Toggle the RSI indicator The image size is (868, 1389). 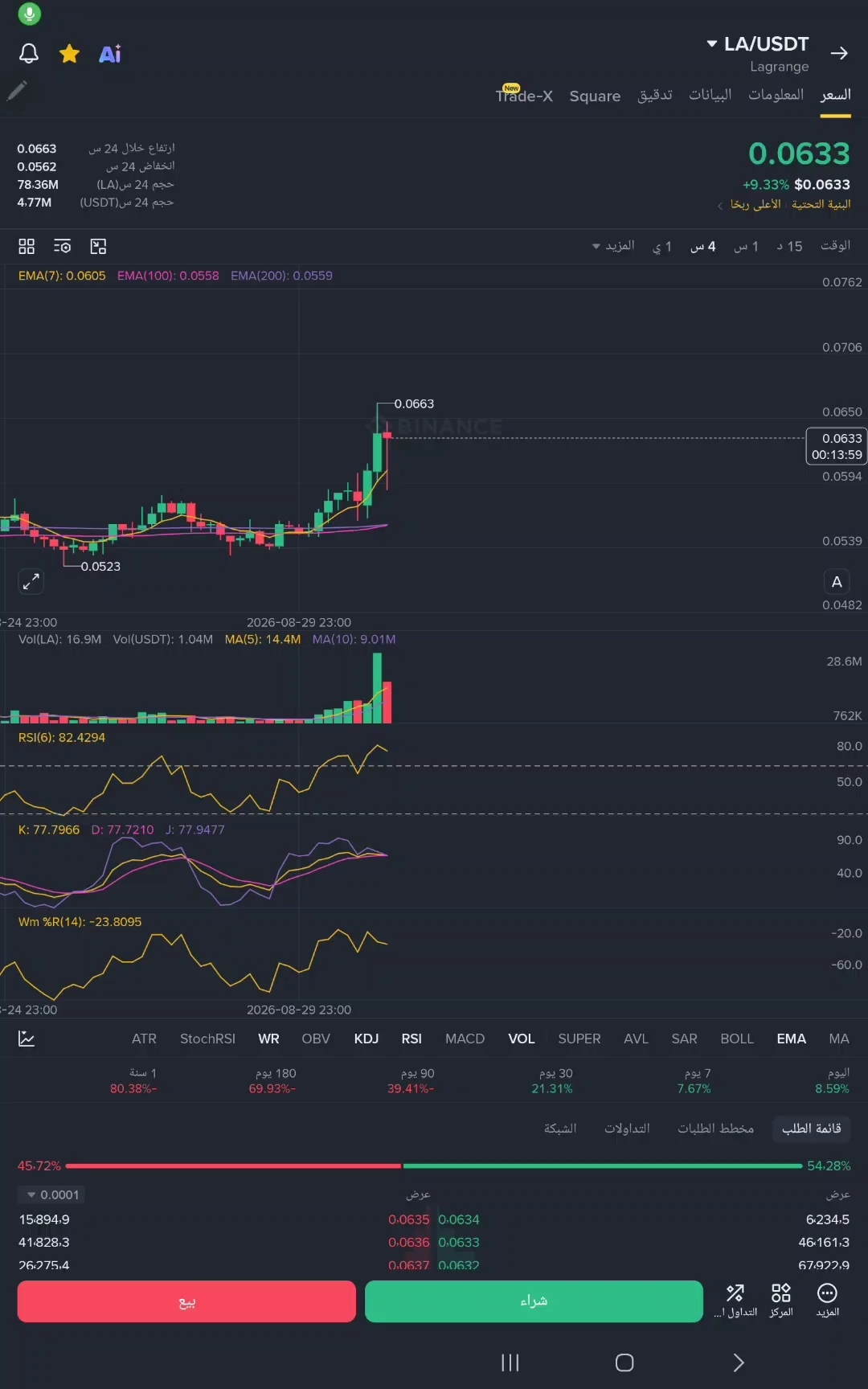pyautogui.click(x=411, y=1039)
